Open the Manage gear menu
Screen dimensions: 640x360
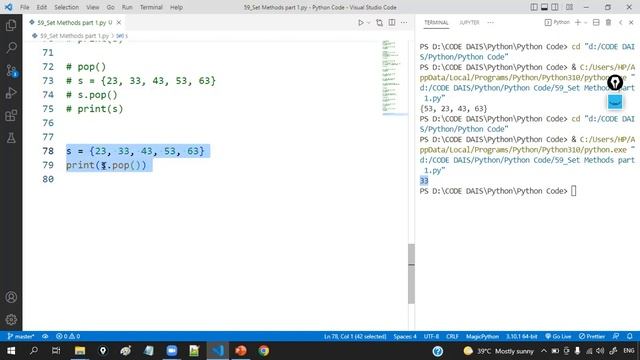11,320
